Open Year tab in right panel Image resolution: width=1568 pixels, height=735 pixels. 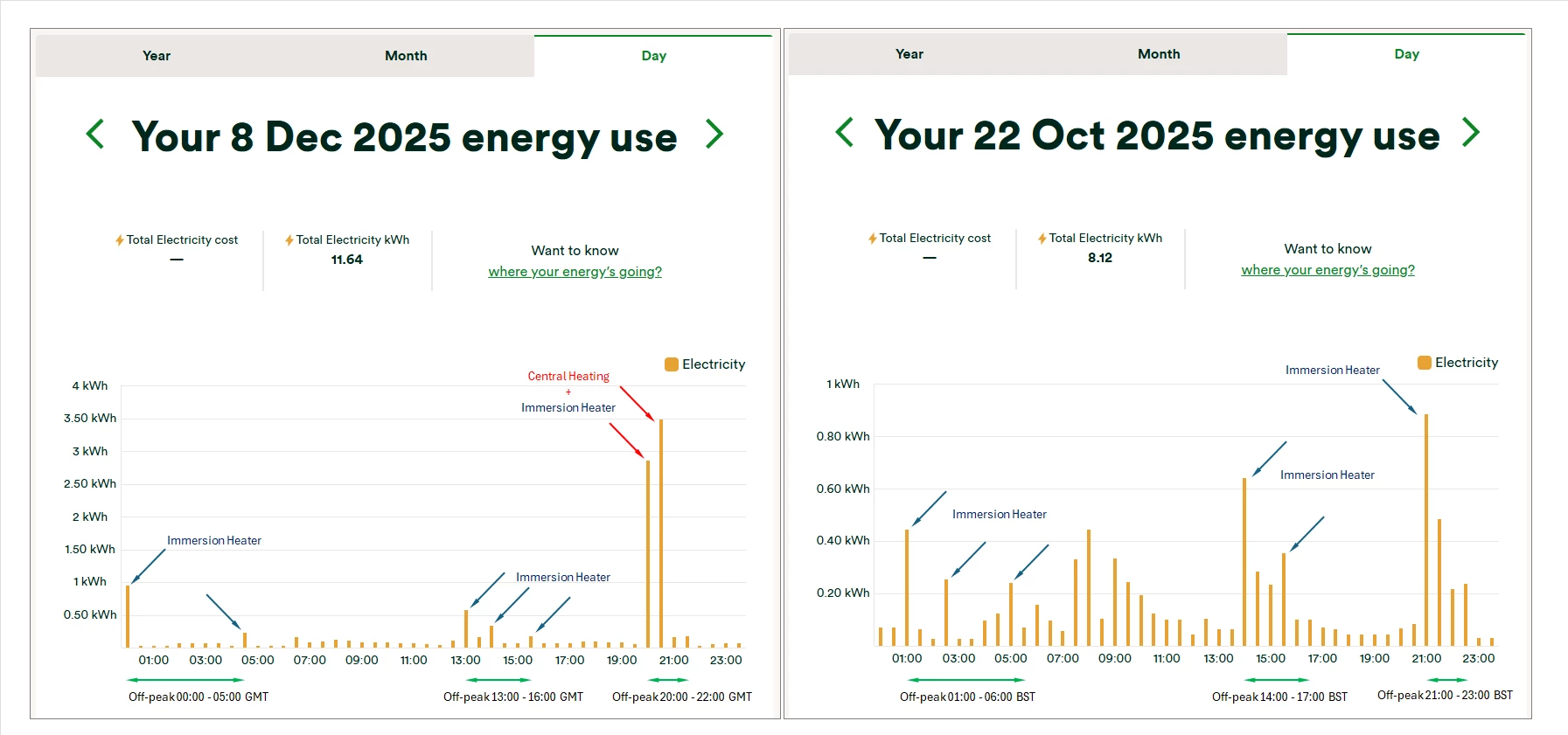point(909,54)
